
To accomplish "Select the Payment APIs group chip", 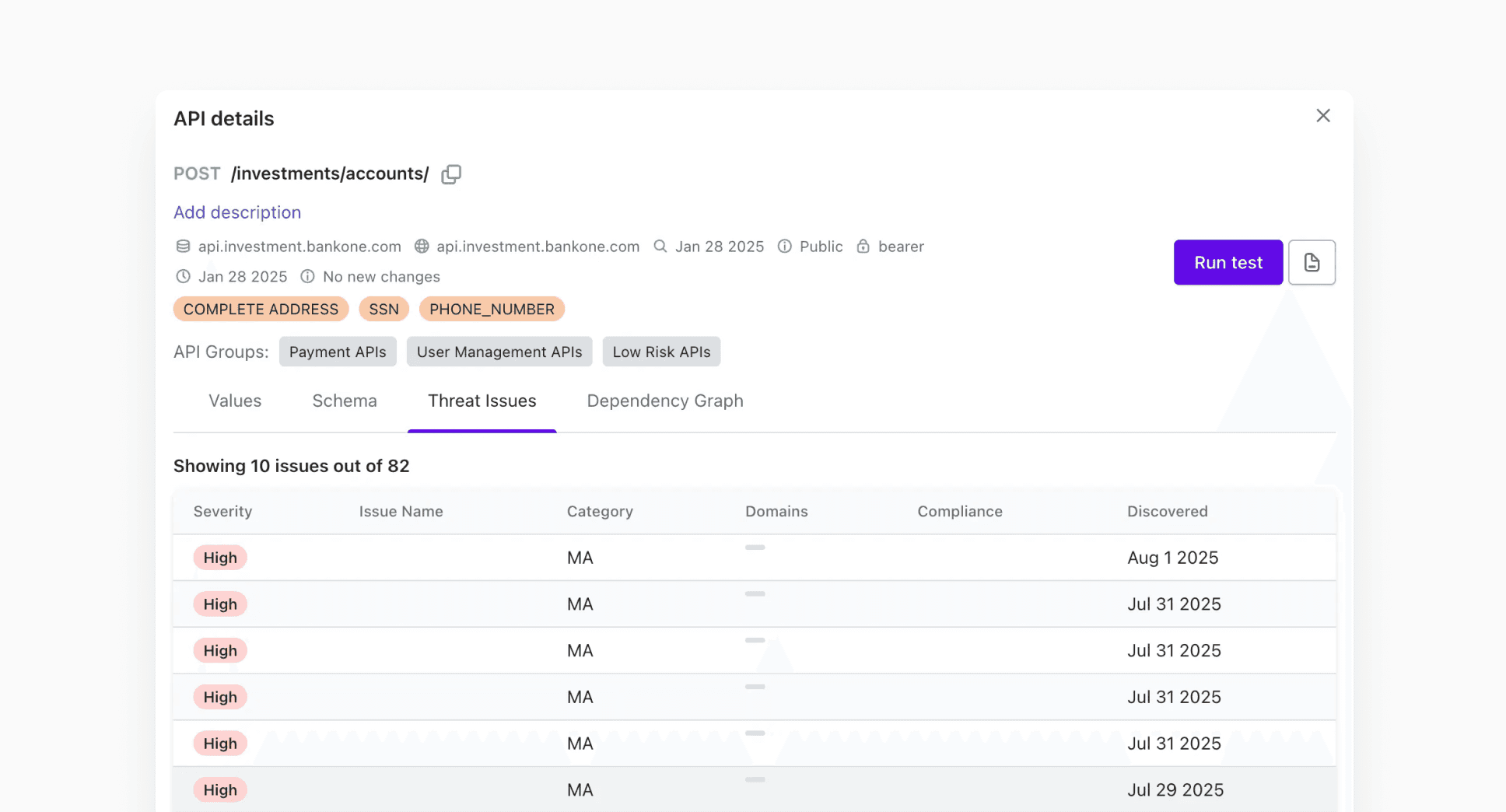I will (x=338, y=352).
